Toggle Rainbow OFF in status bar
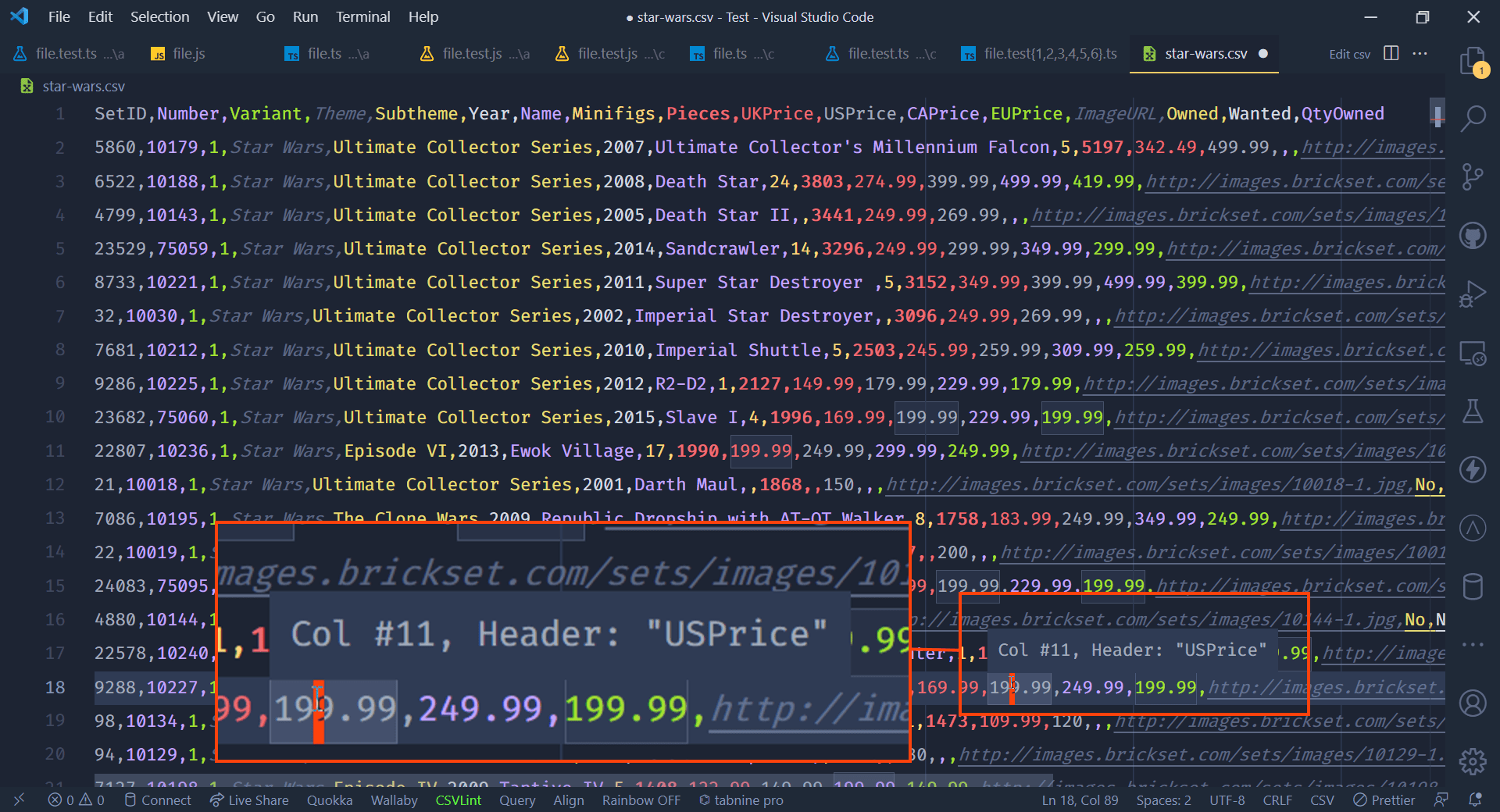The width and height of the screenshot is (1500, 812). pos(641,800)
